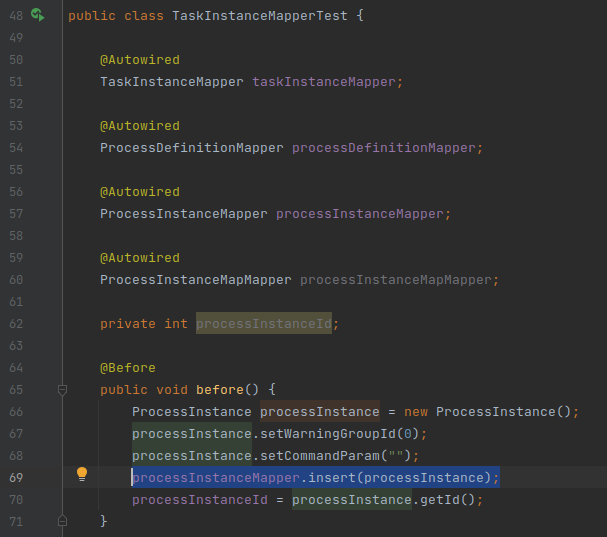
Task: Click the taskInstanceMapper field name
Action: click(324, 82)
